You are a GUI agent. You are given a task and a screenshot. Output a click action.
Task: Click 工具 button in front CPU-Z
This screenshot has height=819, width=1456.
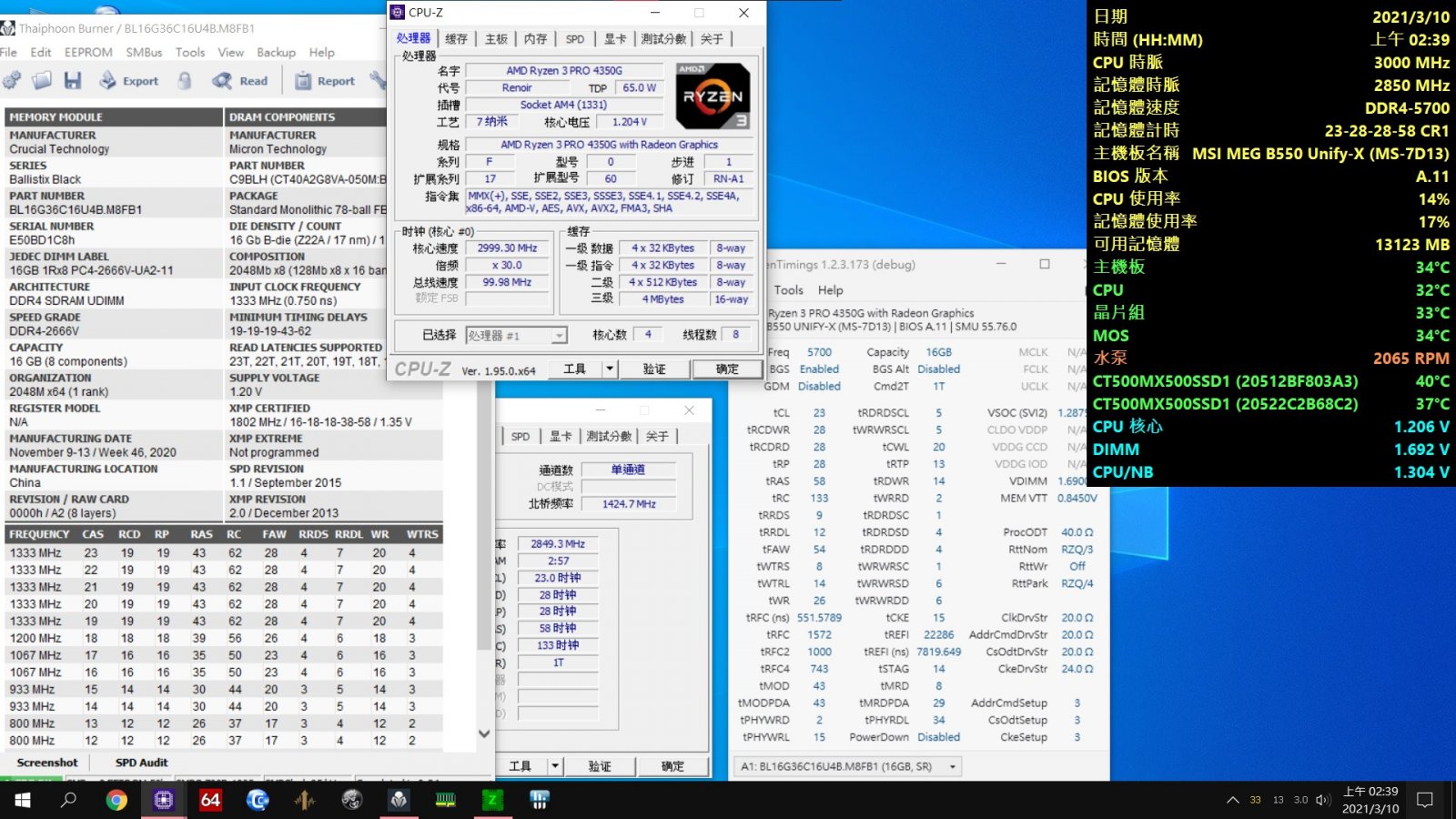575,369
